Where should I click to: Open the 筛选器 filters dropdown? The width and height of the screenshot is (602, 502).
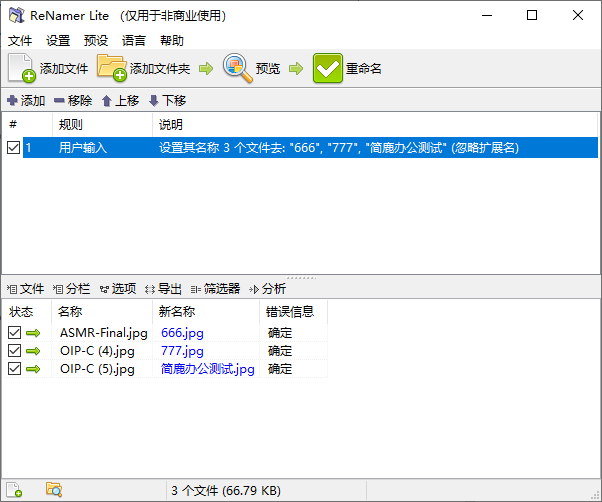click(215, 289)
